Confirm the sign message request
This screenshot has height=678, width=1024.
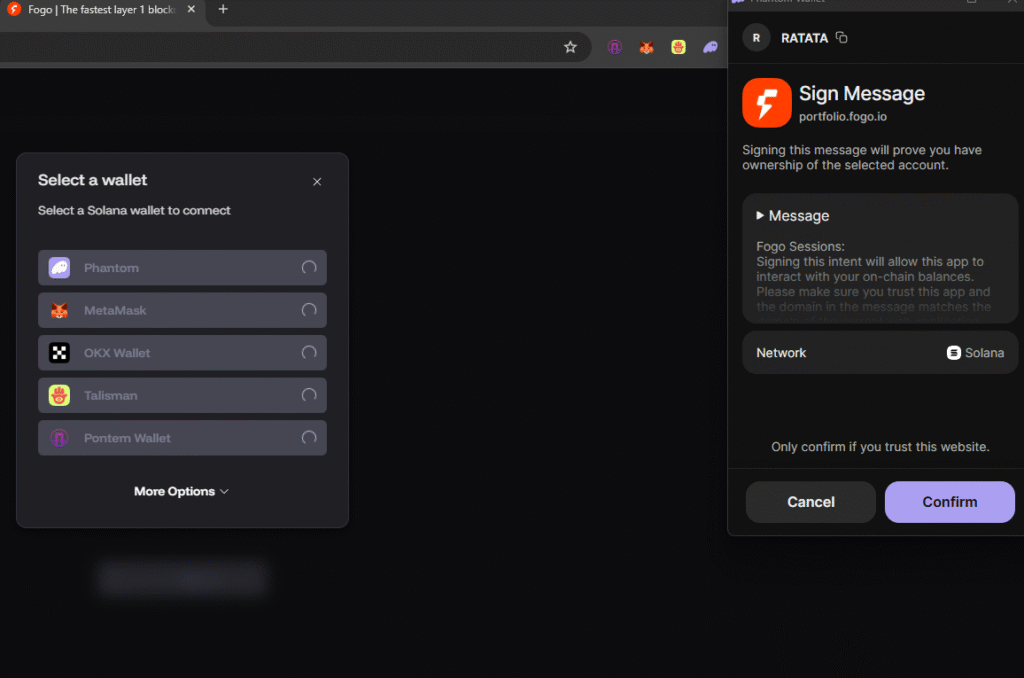pos(949,502)
